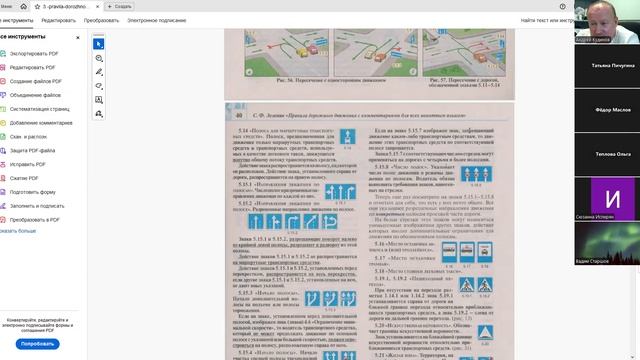Switch to the Все инструменты tab
The image size is (640, 360).
tap(16, 20)
